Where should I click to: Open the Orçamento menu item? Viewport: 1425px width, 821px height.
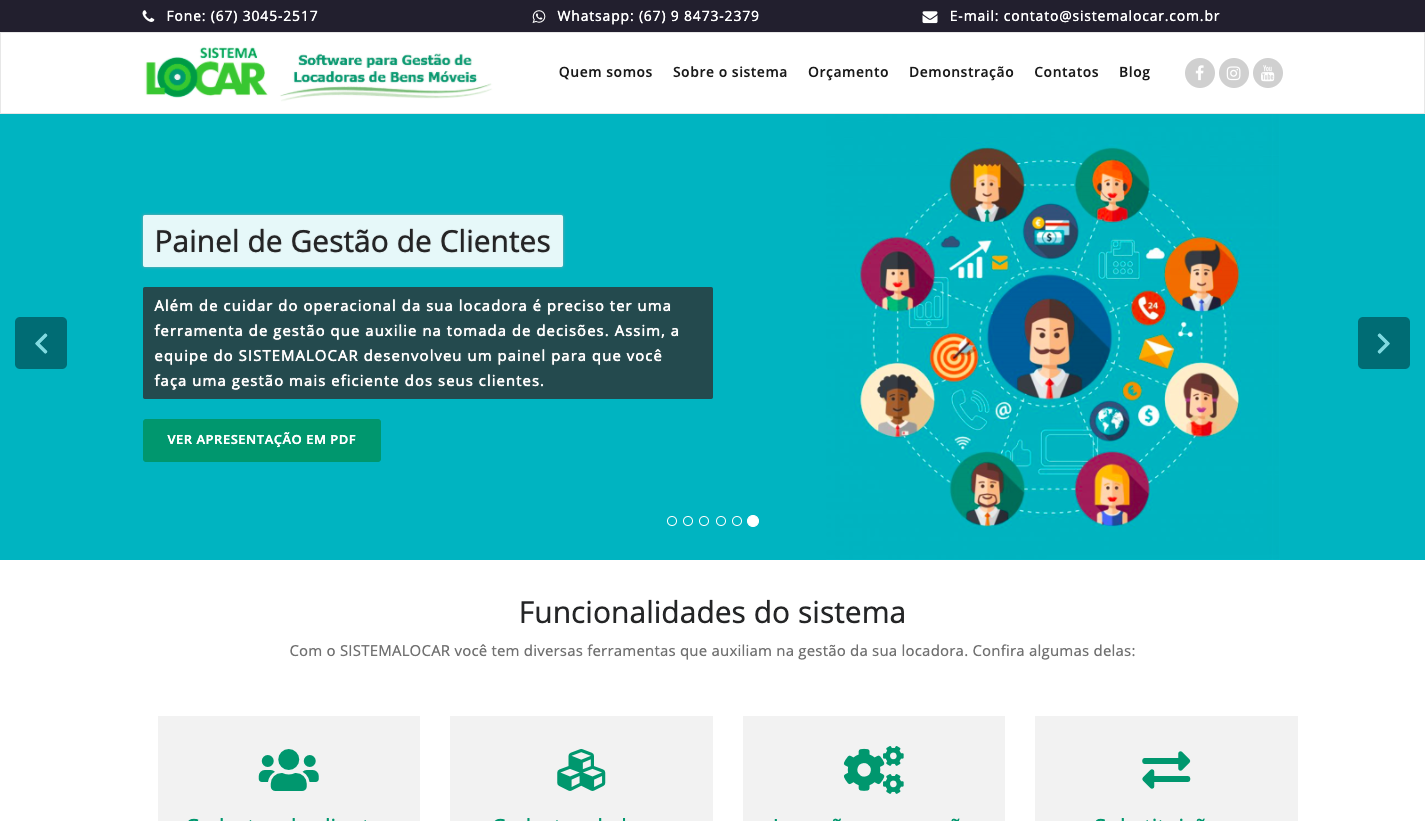(848, 72)
